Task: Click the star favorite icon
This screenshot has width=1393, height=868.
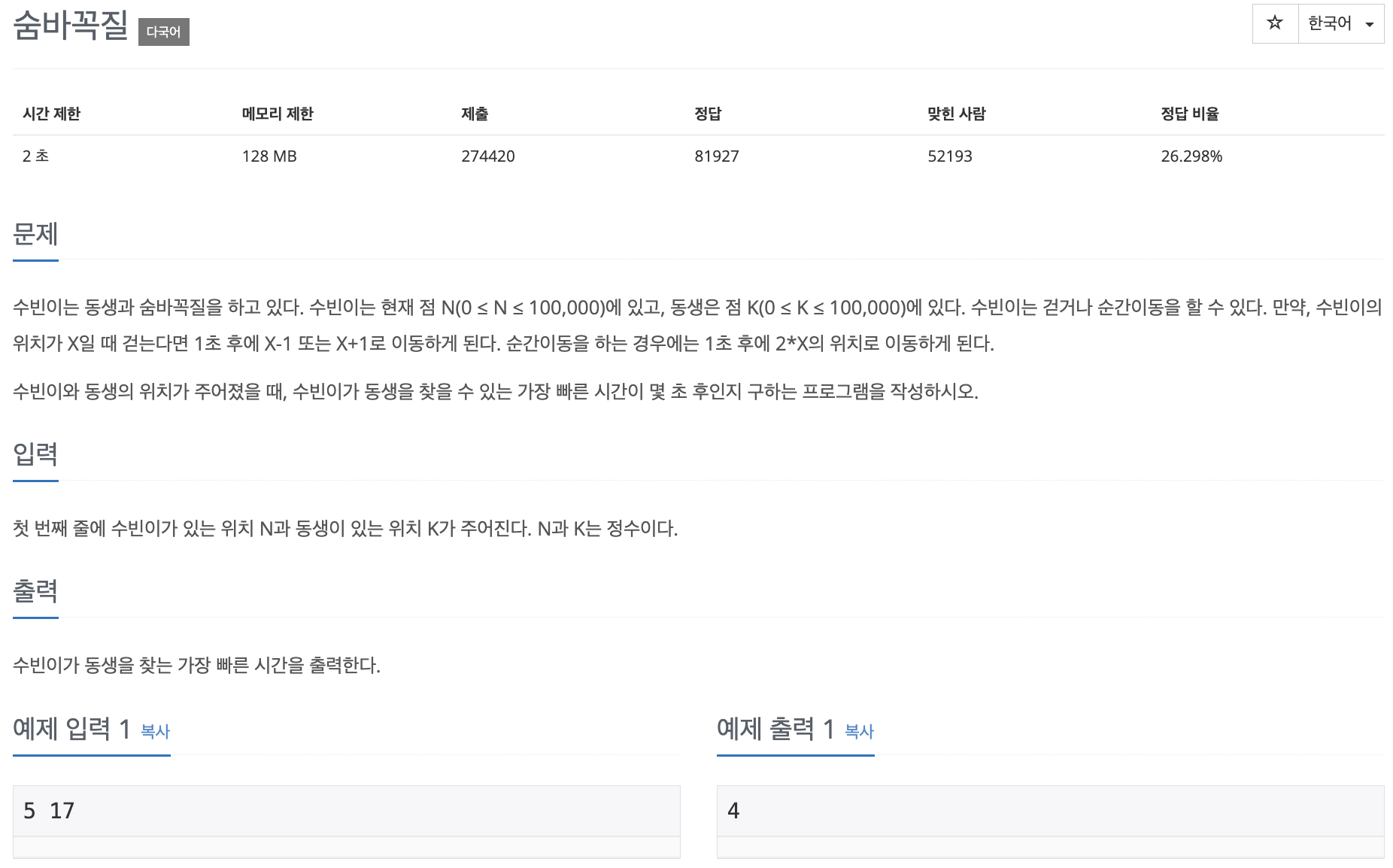Action: pos(1275,23)
